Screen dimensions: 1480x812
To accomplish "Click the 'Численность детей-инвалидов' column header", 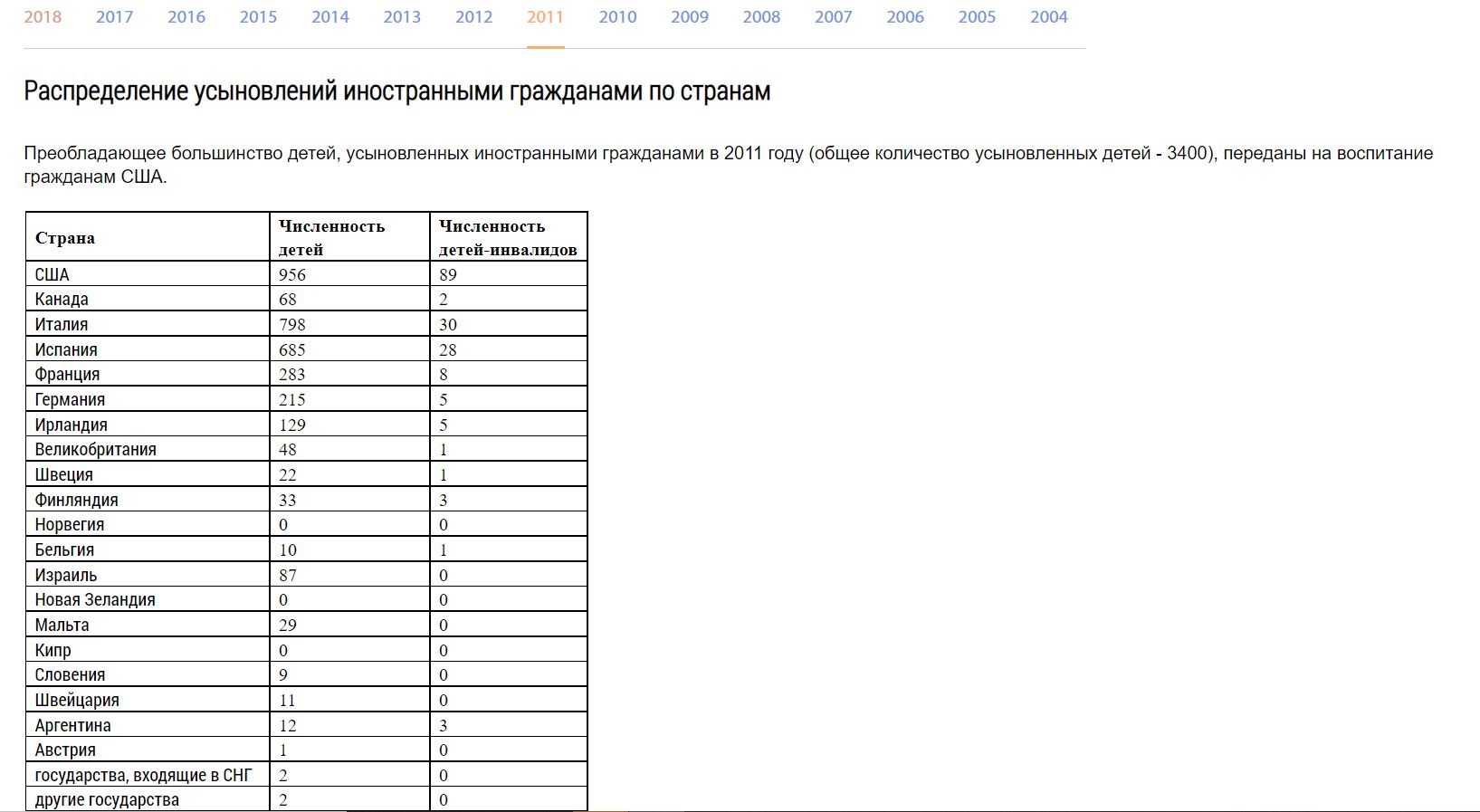I will pos(508,238).
